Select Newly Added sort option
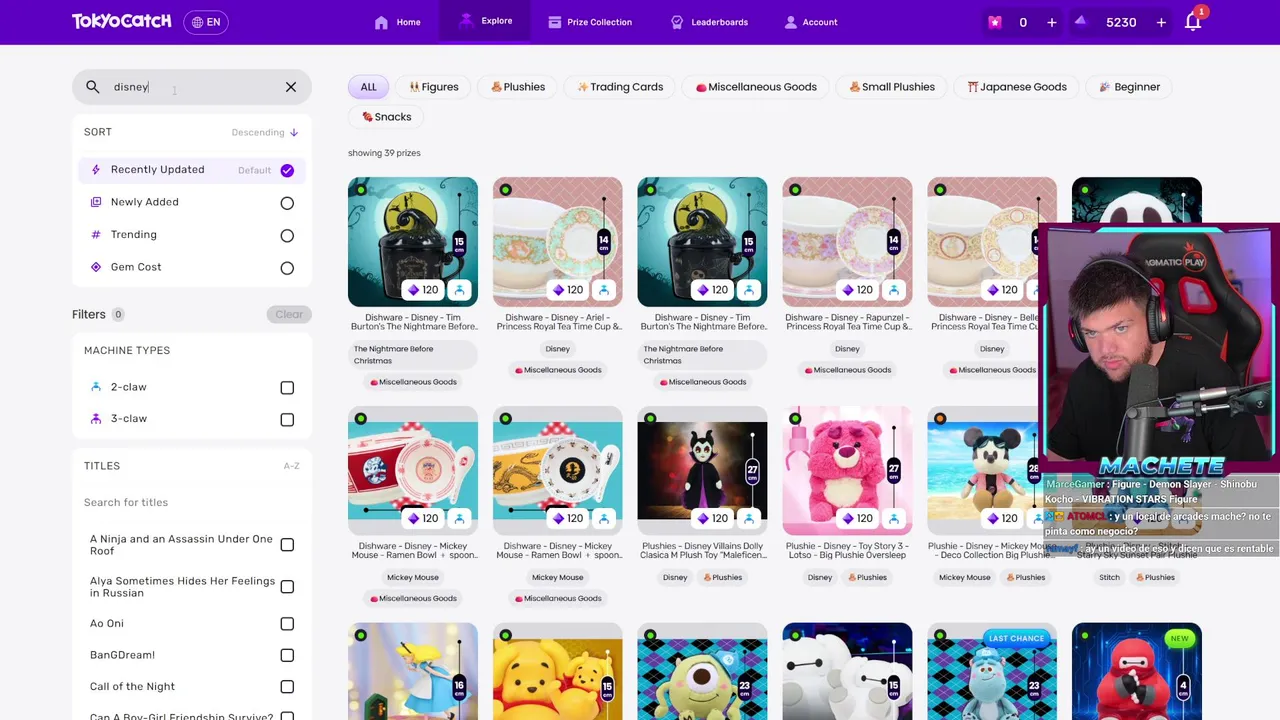This screenshot has height=720, width=1280. (191, 202)
